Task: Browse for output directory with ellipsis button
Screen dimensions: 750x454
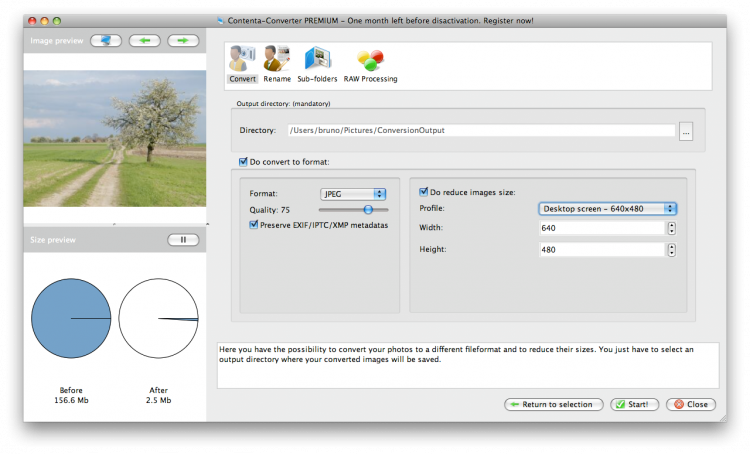Action: (686, 132)
